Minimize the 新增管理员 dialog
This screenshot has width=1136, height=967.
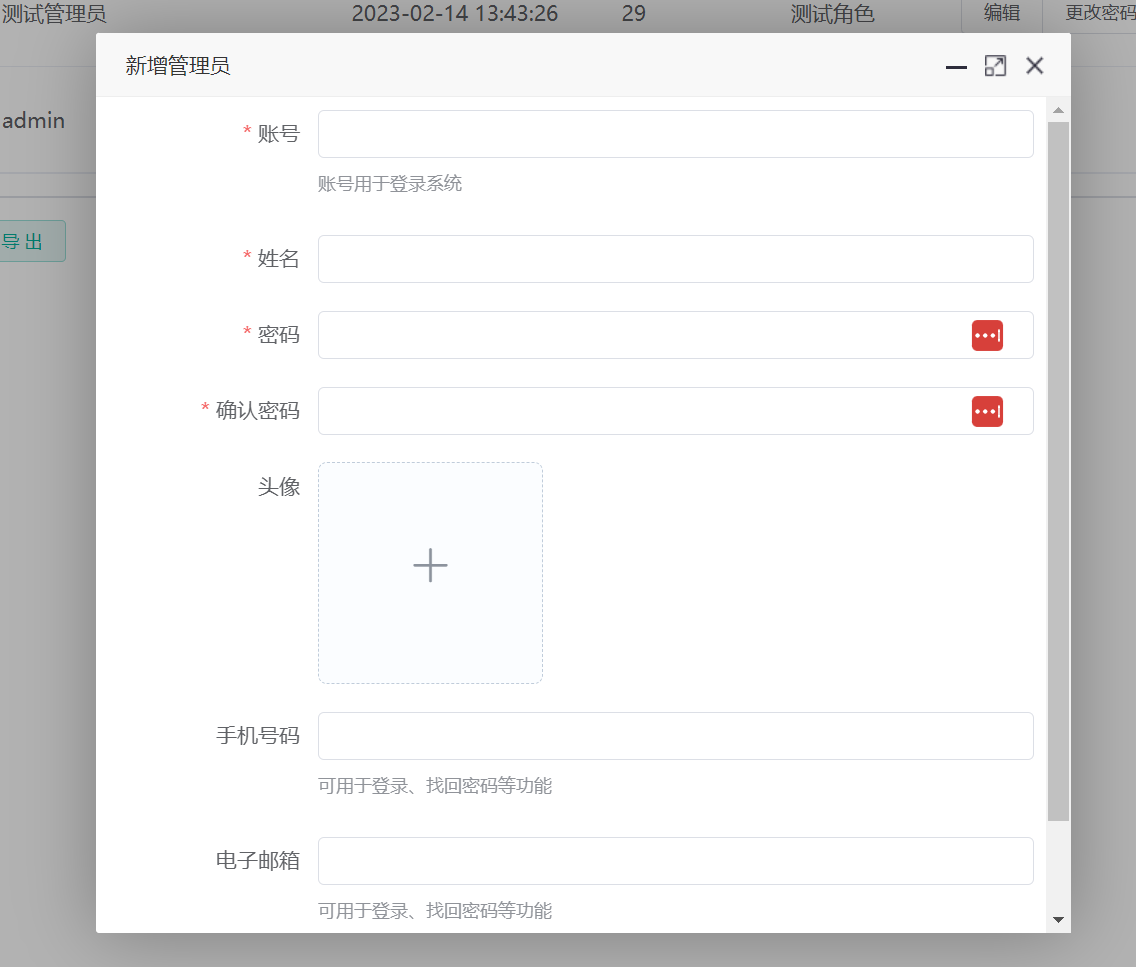pyautogui.click(x=956, y=66)
